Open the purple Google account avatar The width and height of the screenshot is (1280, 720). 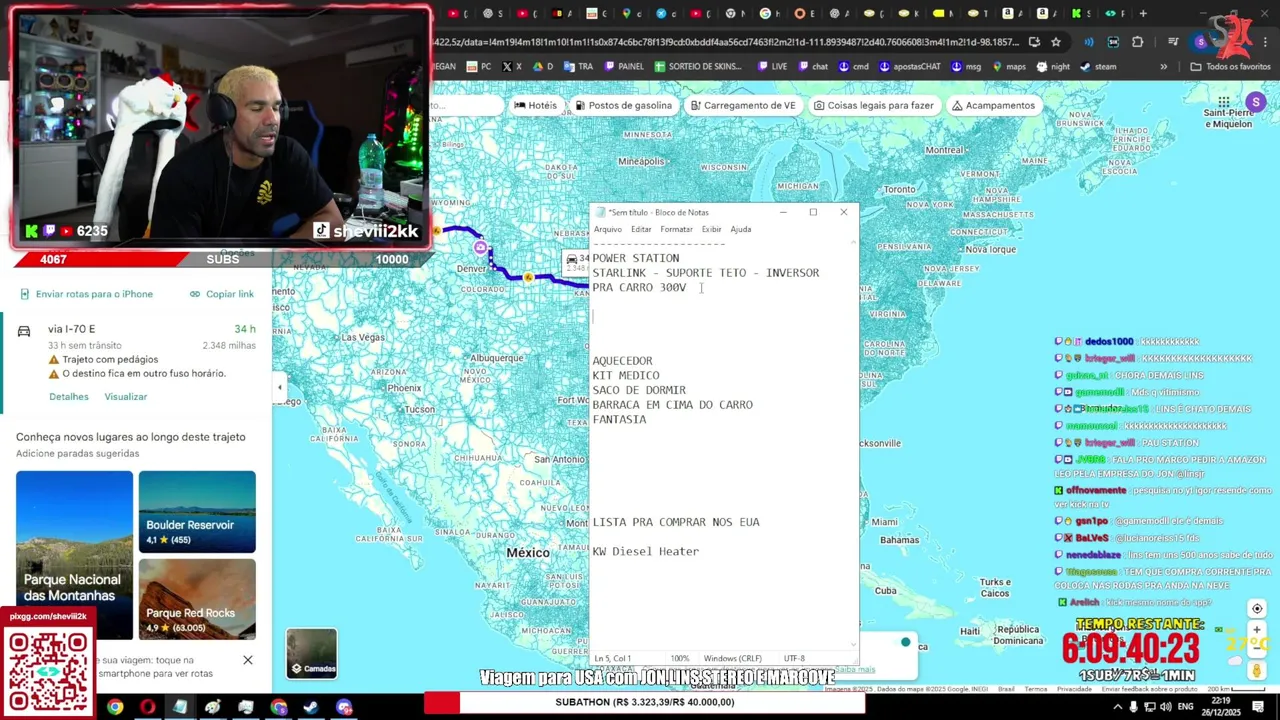coord(1256,102)
